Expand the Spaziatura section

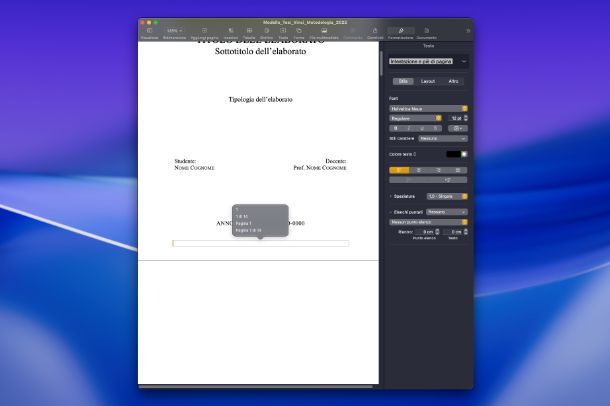click(391, 196)
